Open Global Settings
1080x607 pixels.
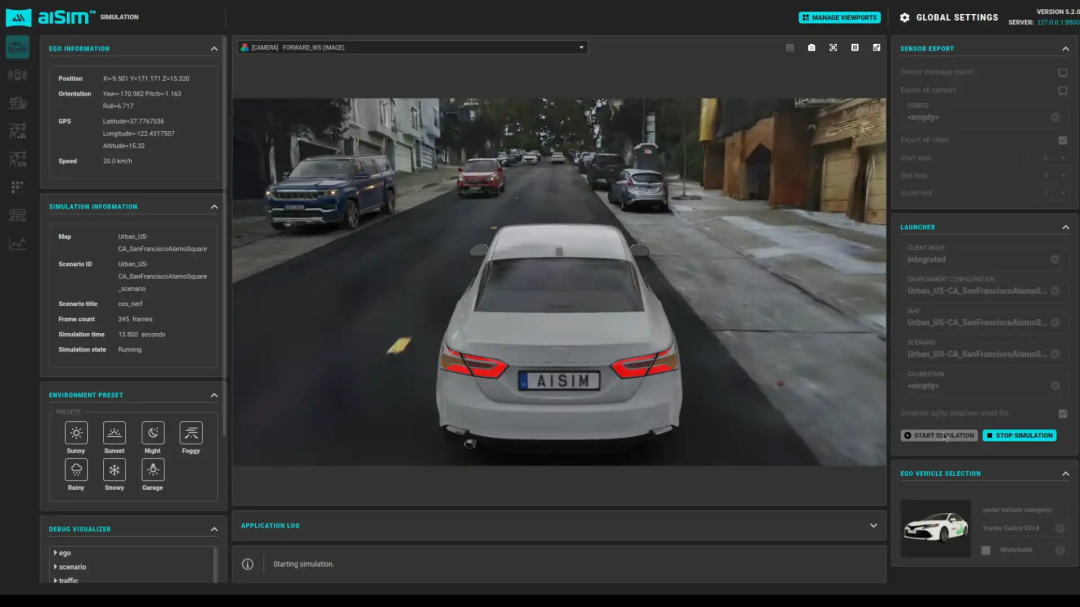[x=949, y=17]
